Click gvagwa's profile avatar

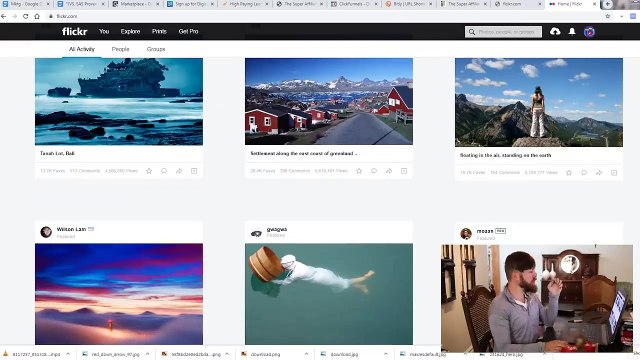coord(256,233)
